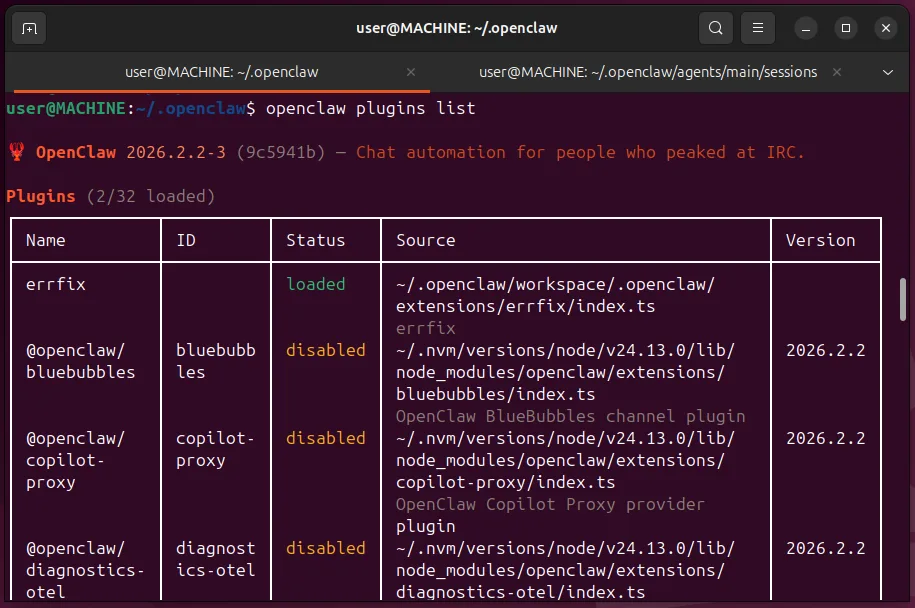This screenshot has width=915, height=608.
Task: Switch to the ~/.openclaw tab
Action: pyautogui.click(x=221, y=72)
